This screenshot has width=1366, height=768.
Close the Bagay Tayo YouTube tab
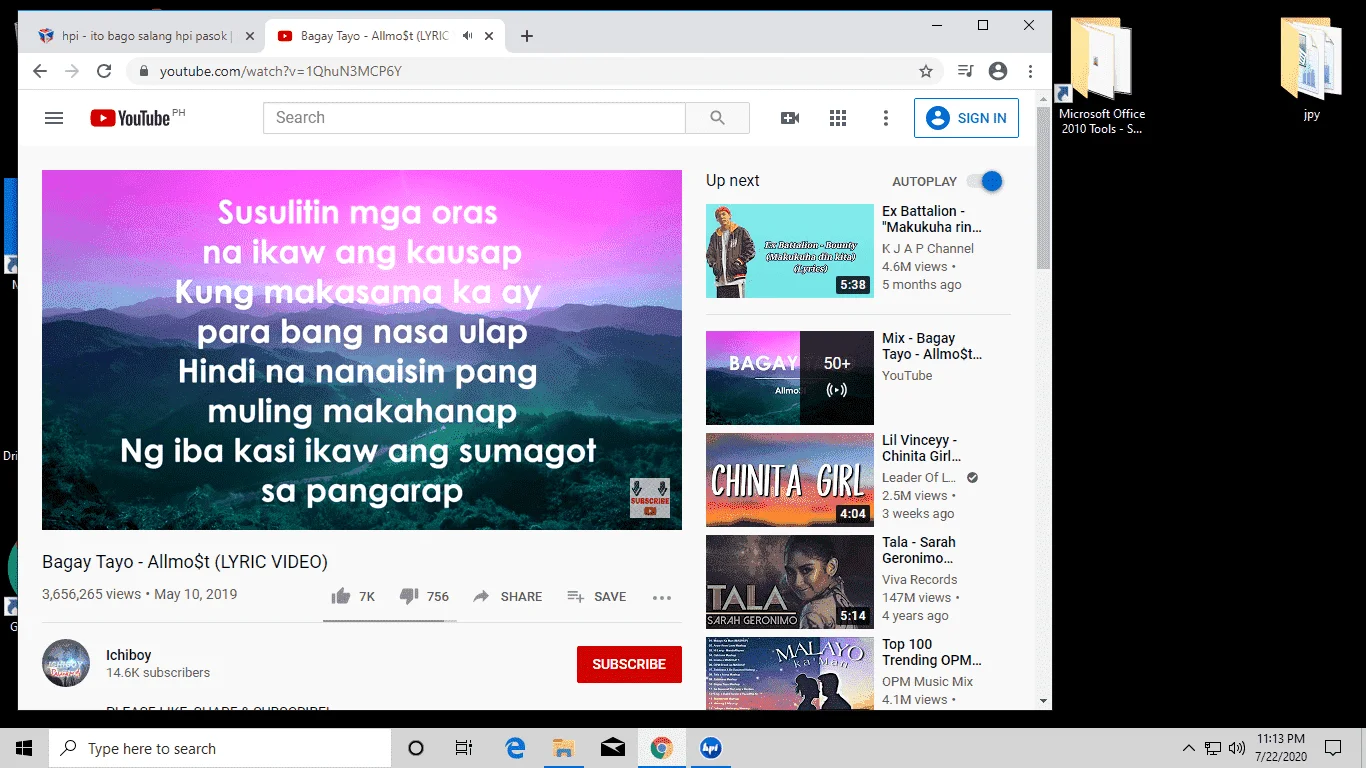(489, 36)
